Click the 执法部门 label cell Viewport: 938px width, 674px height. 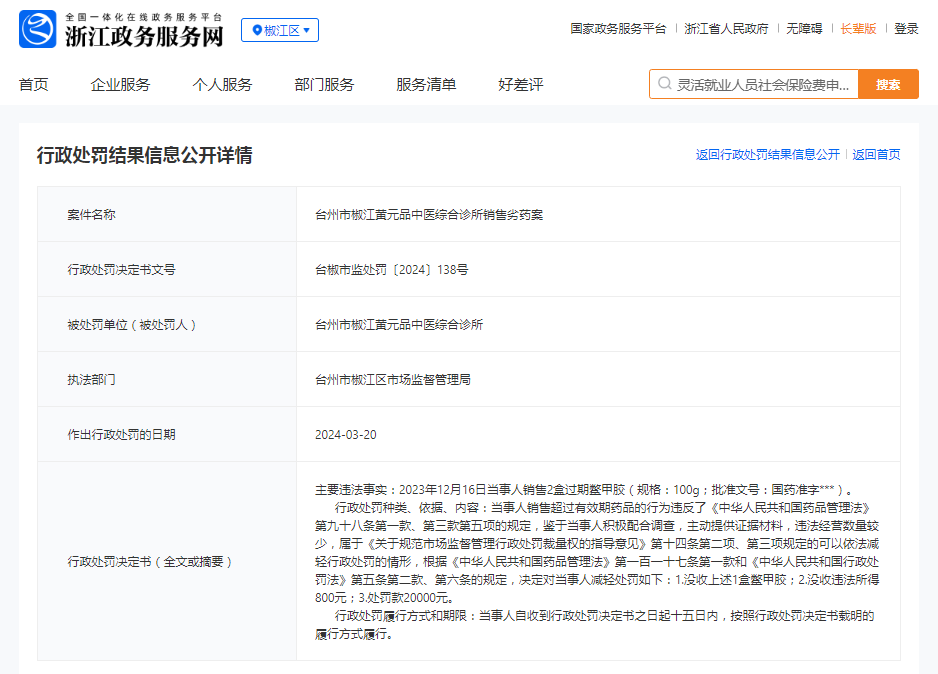coord(167,379)
